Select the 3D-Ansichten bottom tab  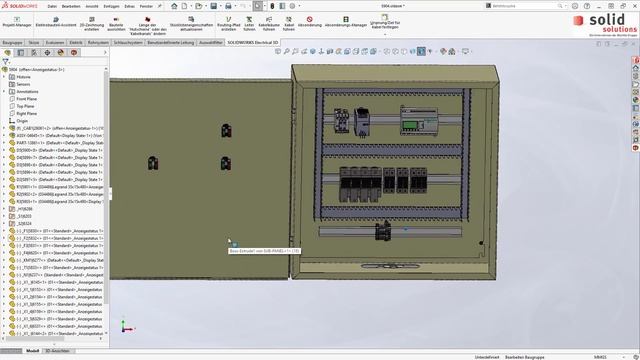coord(57,351)
